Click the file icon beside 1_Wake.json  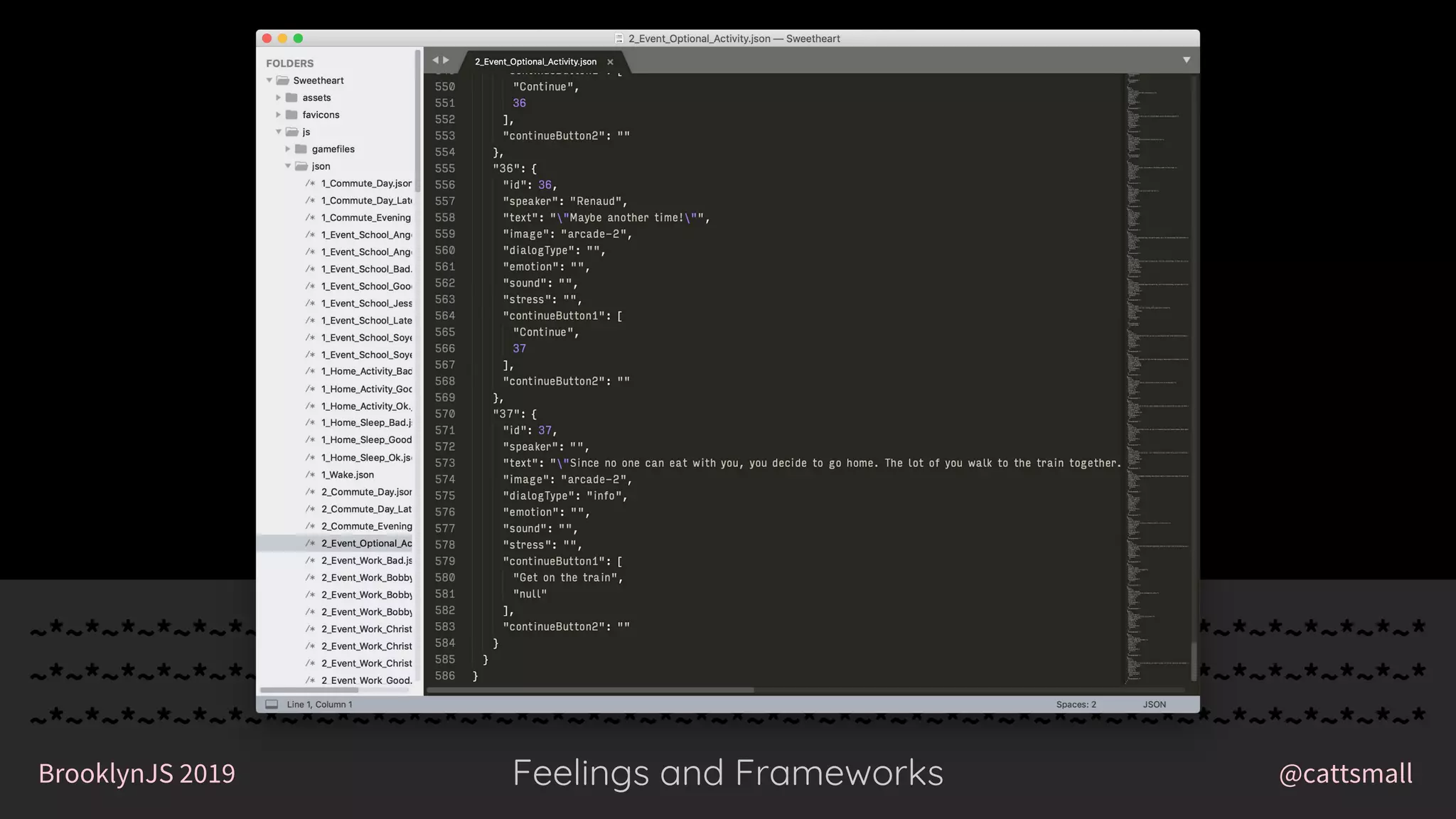click(x=310, y=474)
